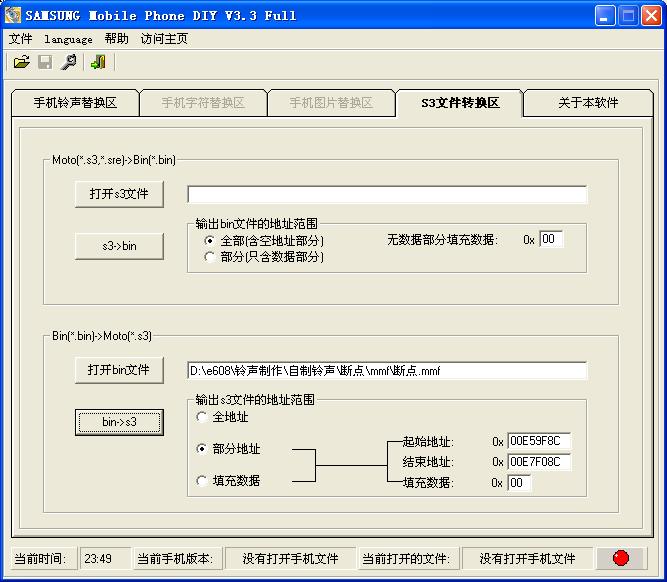
Task: Click the 起始地址 field 00E59F8C
Action: 539,441
